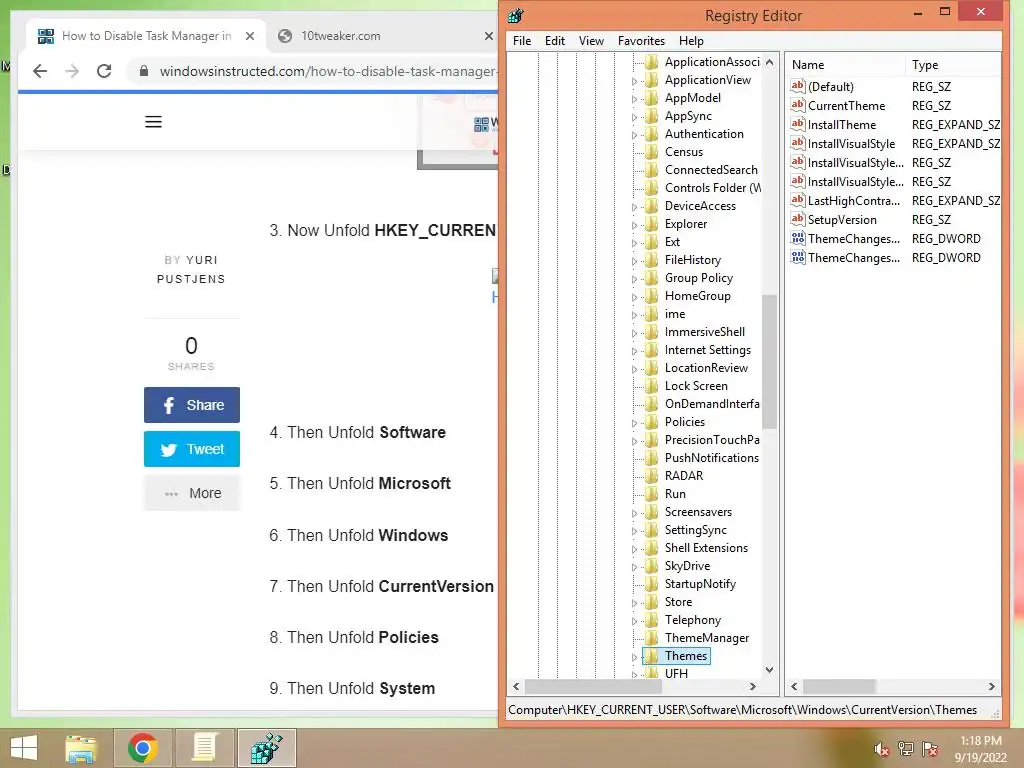Click the More share options button
The width and height of the screenshot is (1024, 768).
coord(192,493)
